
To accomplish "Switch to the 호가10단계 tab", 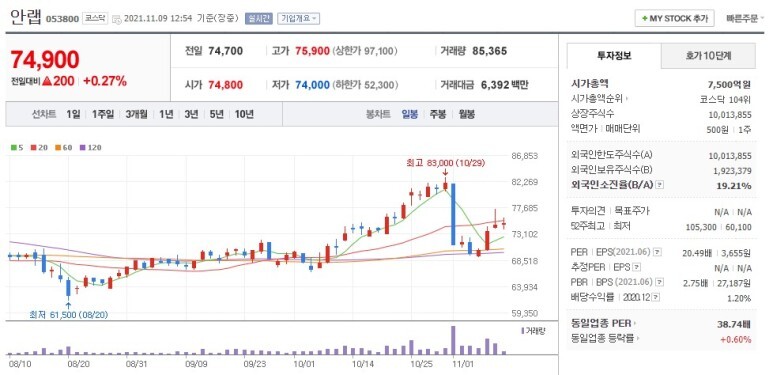I will click(708, 56).
